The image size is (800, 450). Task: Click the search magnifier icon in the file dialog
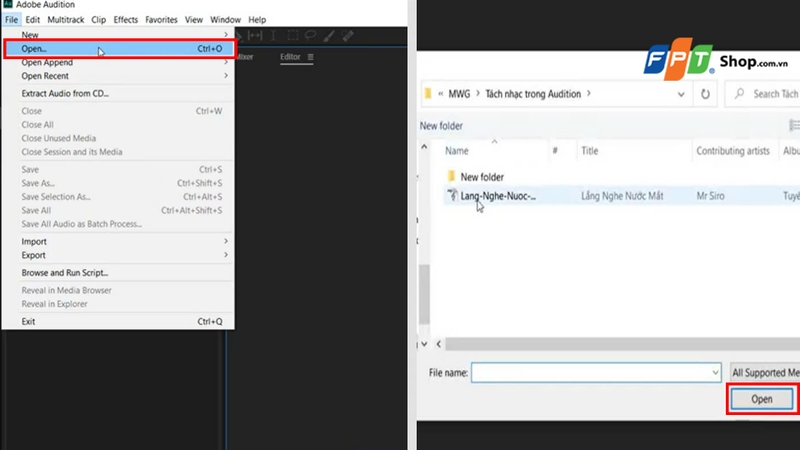pyautogui.click(x=739, y=93)
